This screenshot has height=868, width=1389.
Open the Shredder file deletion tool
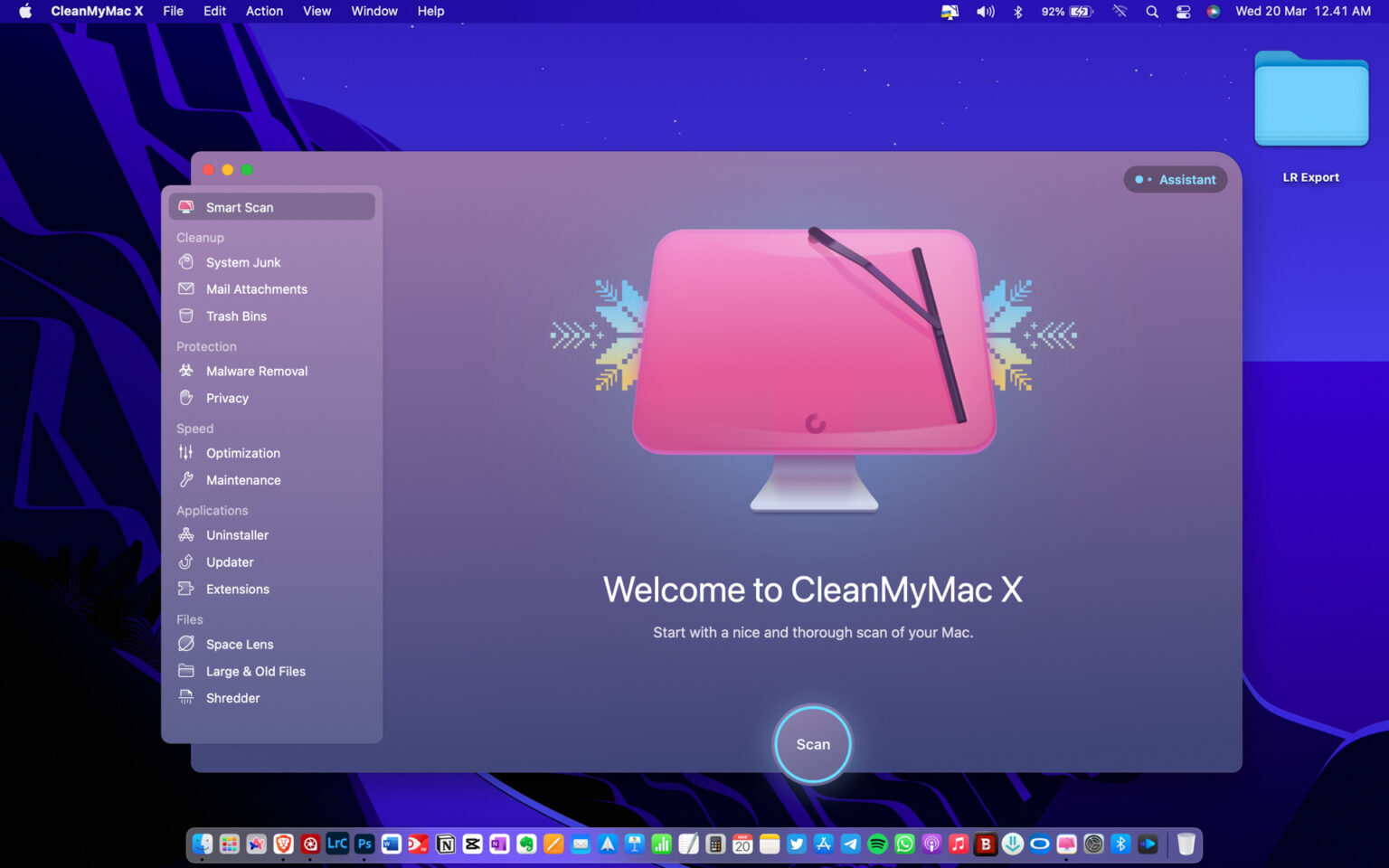[x=232, y=698]
